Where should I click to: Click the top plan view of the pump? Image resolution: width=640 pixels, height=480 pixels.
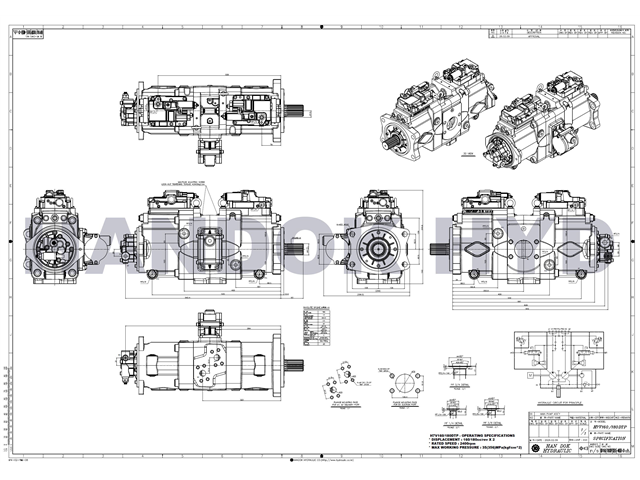pos(215,115)
